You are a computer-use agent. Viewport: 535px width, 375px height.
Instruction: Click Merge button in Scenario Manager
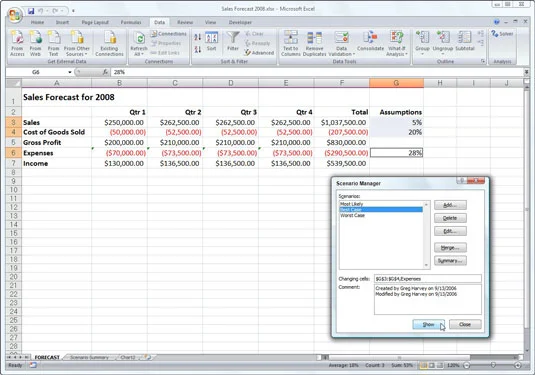[x=450, y=248]
